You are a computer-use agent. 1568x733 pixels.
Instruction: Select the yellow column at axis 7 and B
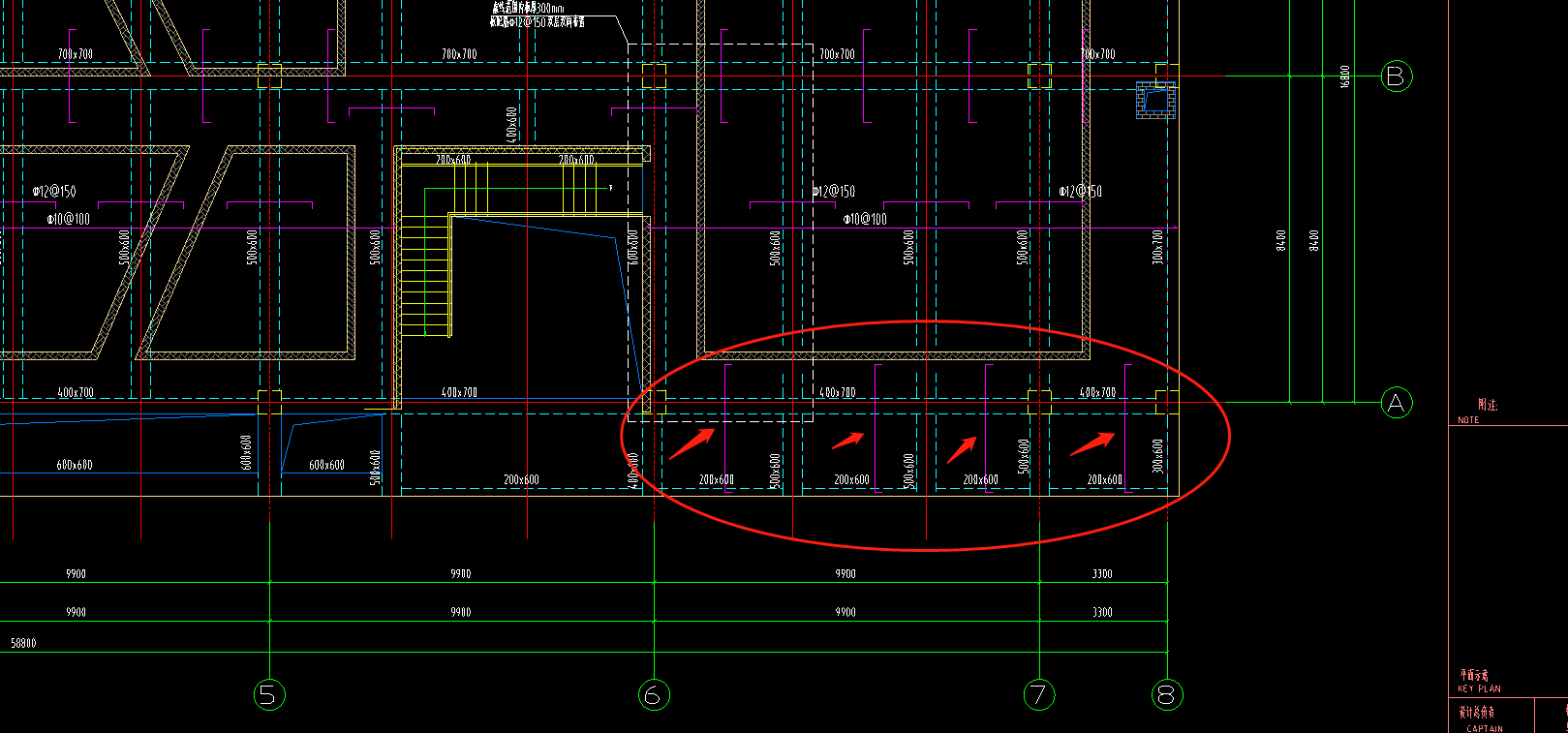pos(1040,76)
